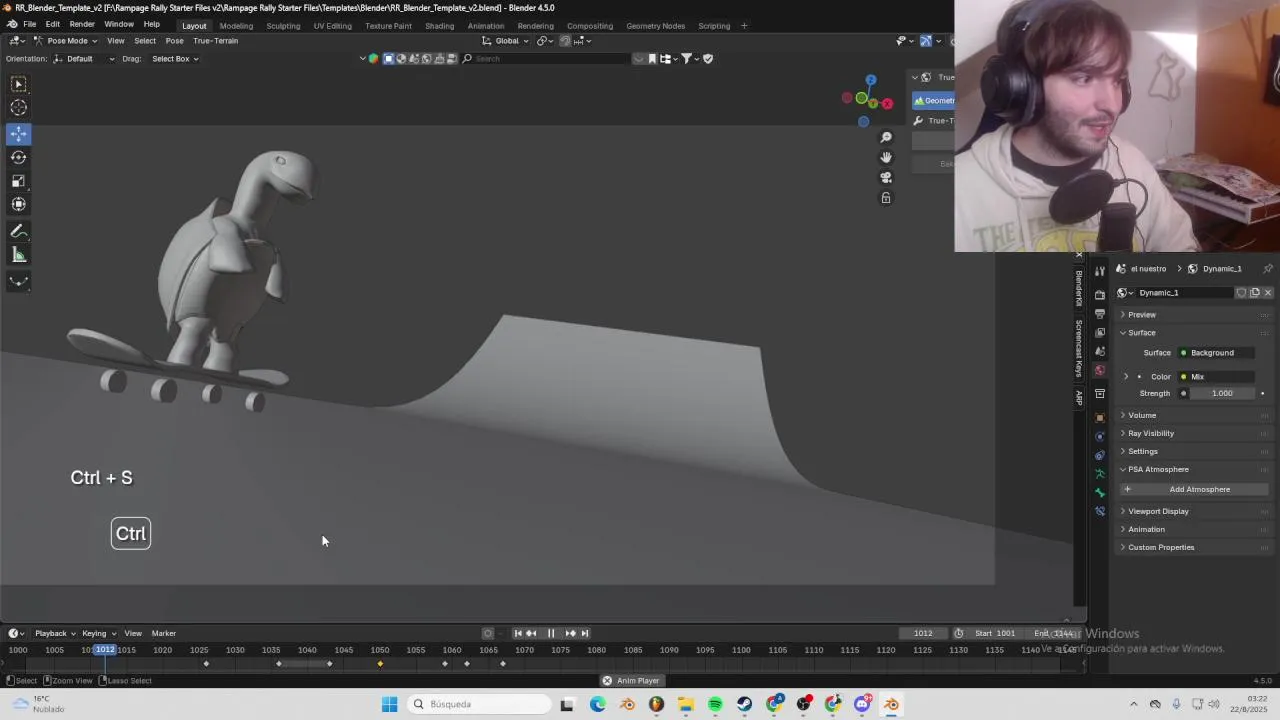The height and width of the screenshot is (720, 1280).
Task: Open the Mix color node link
Action: (1215, 377)
